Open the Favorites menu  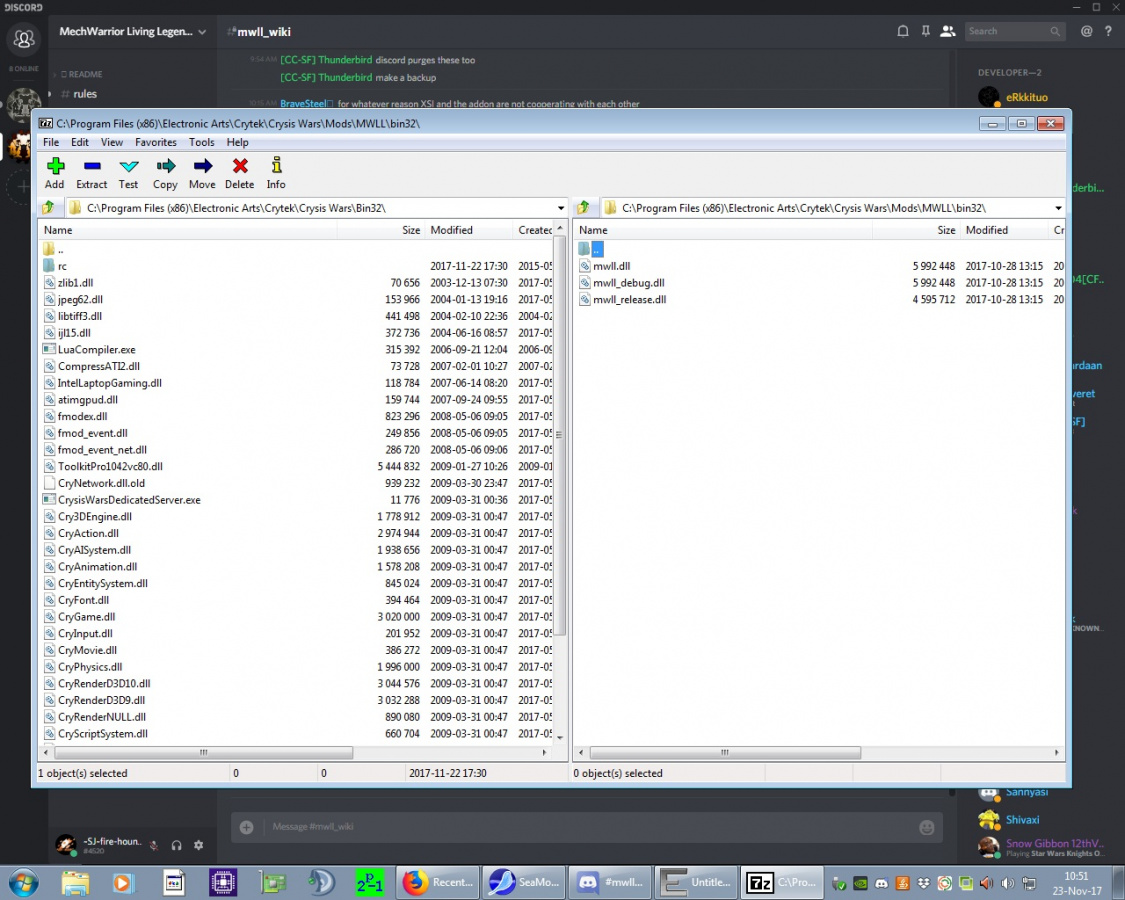point(156,142)
